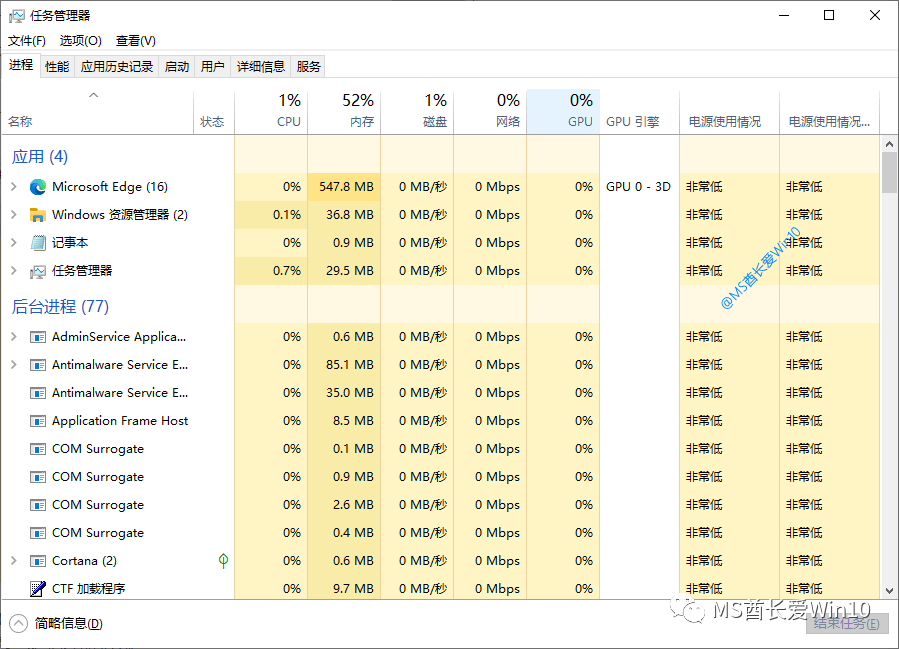Expand the Windows 资源管理器 entry
The image size is (899, 649).
pos(13,214)
